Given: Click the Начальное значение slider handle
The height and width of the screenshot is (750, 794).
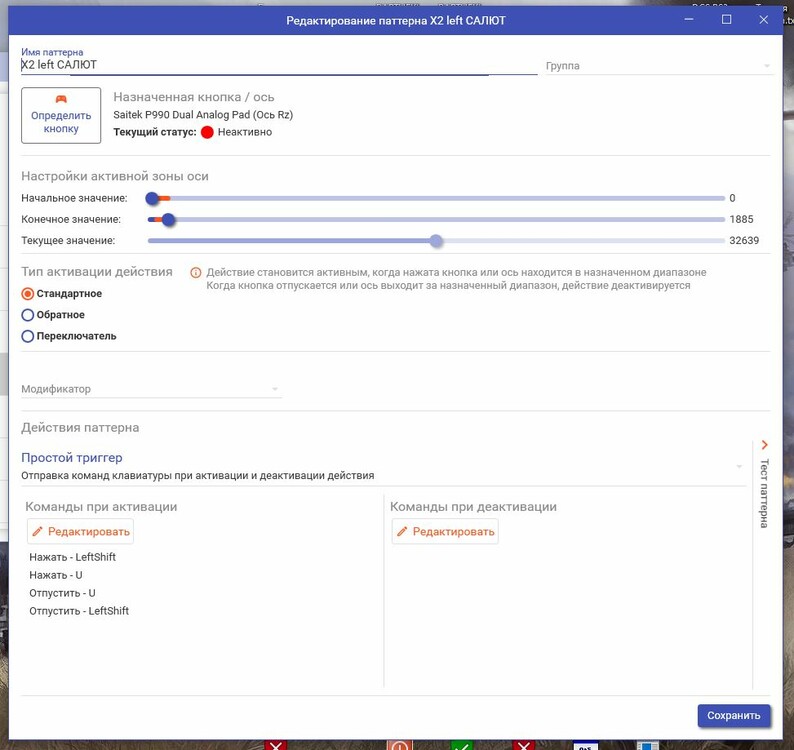Looking at the screenshot, I should pos(152,199).
